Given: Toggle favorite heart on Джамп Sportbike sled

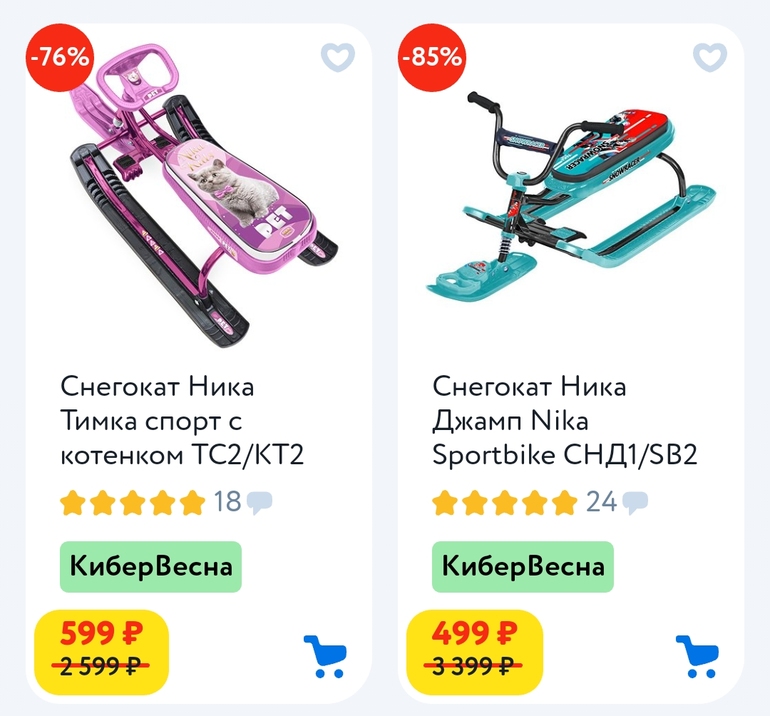Looking at the screenshot, I should 710,57.
